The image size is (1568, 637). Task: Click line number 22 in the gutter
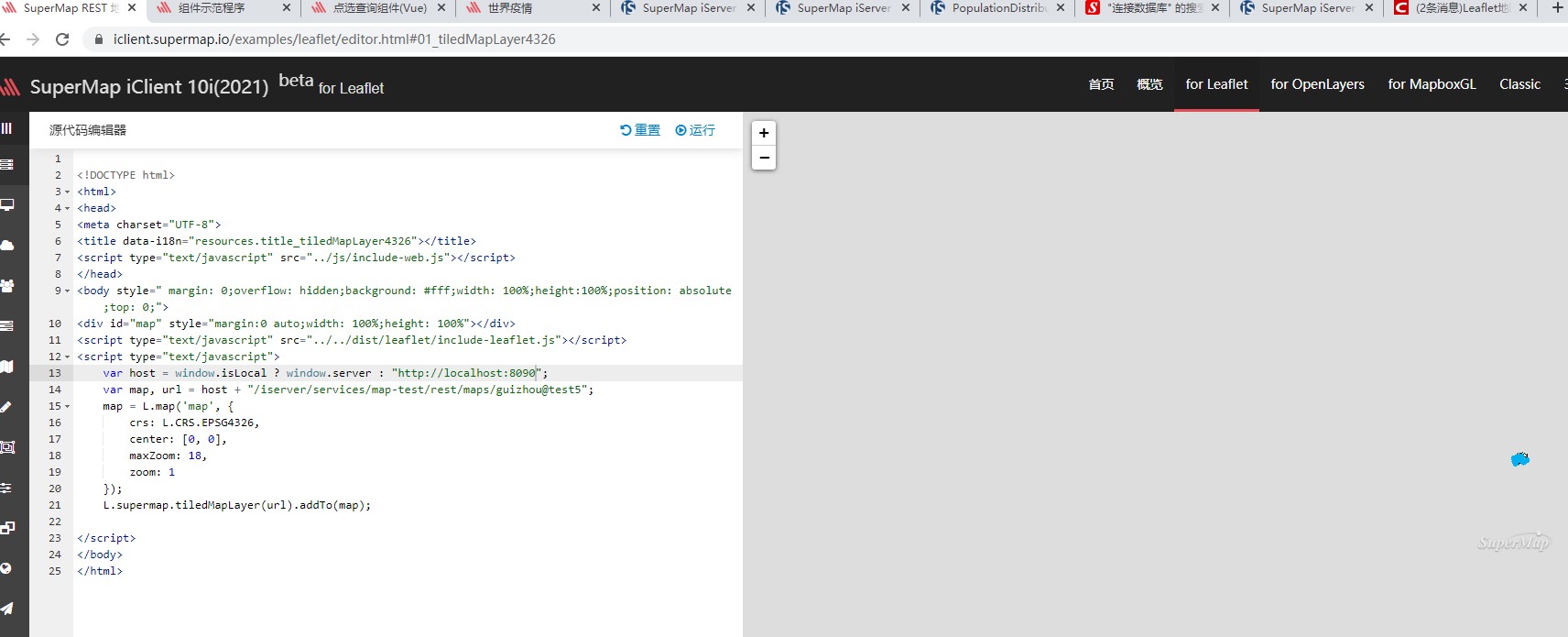55,522
